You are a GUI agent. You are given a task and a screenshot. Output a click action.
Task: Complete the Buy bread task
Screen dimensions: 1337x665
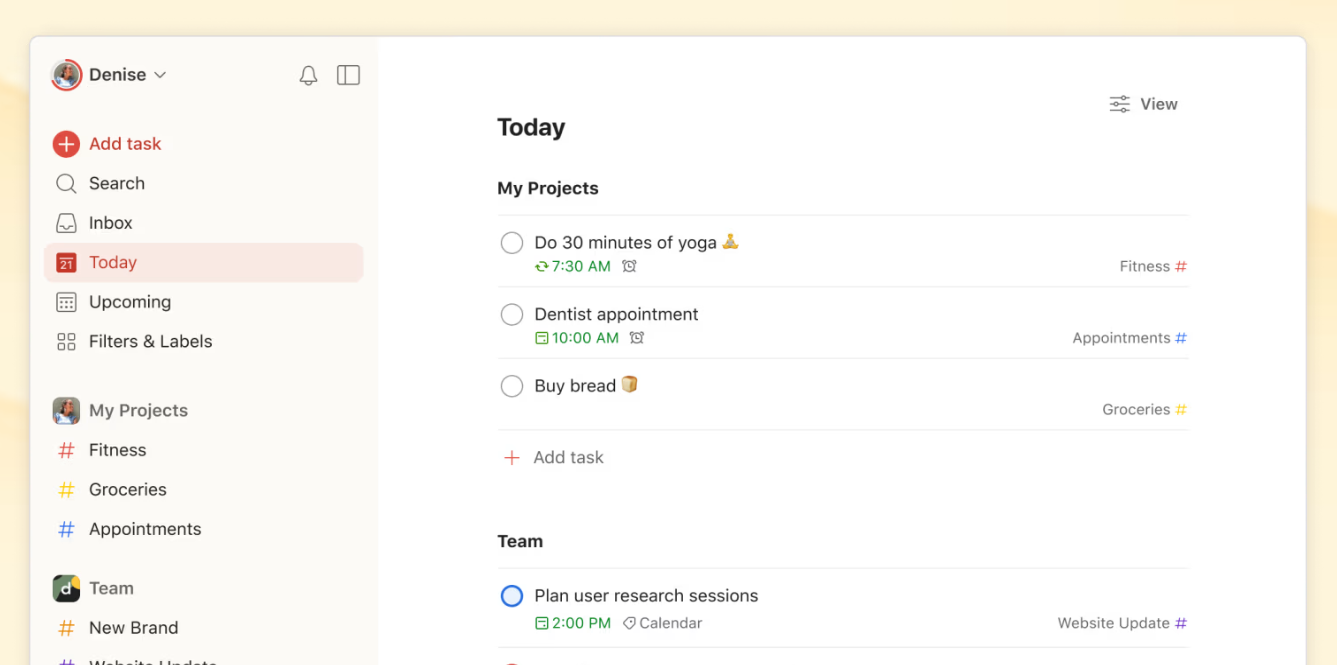click(512, 386)
